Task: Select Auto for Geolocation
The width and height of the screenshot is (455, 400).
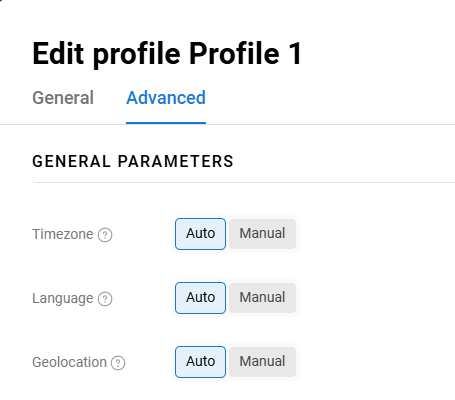Action: point(200,362)
